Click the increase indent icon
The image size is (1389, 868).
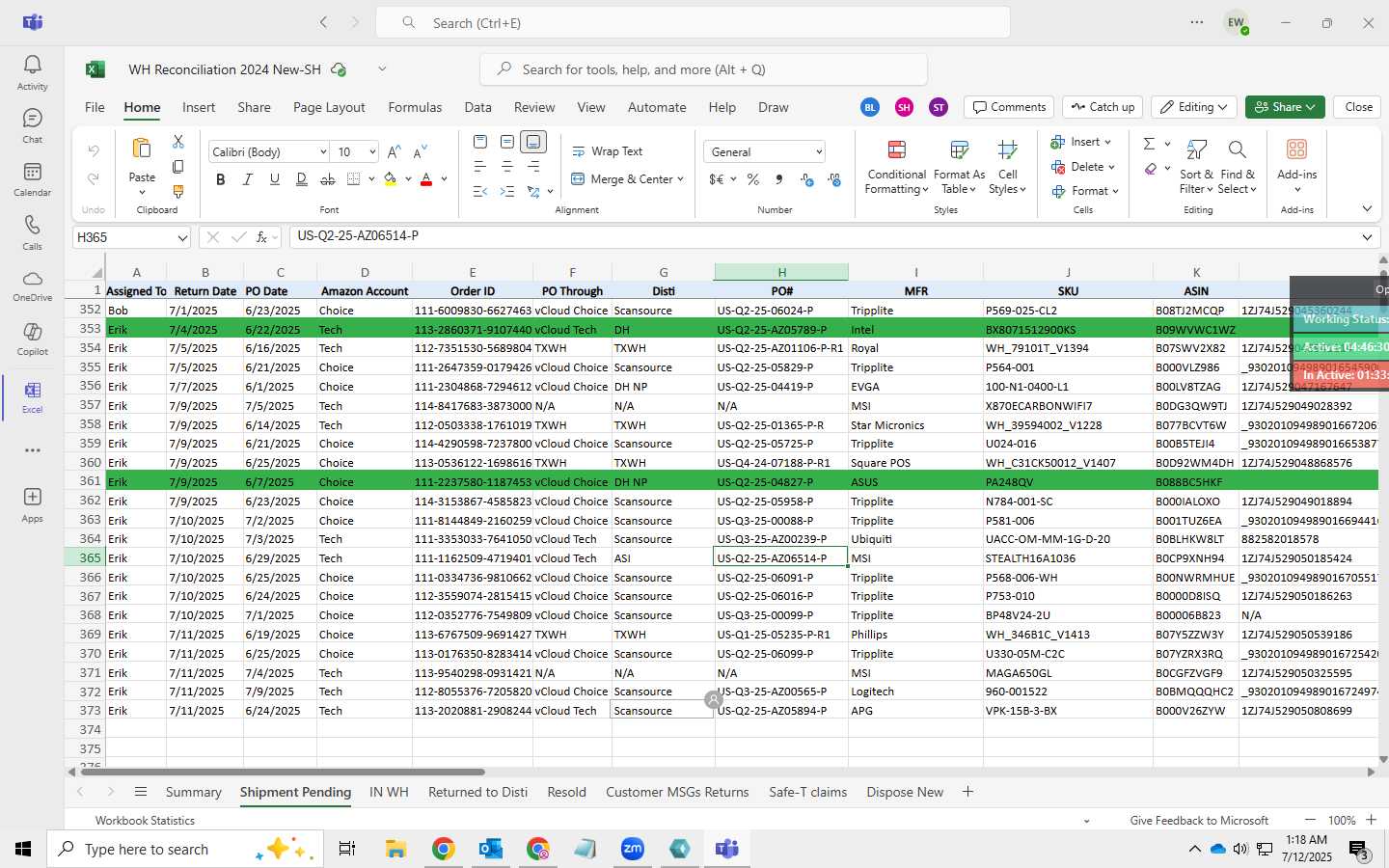pyautogui.click(x=506, y=192)
